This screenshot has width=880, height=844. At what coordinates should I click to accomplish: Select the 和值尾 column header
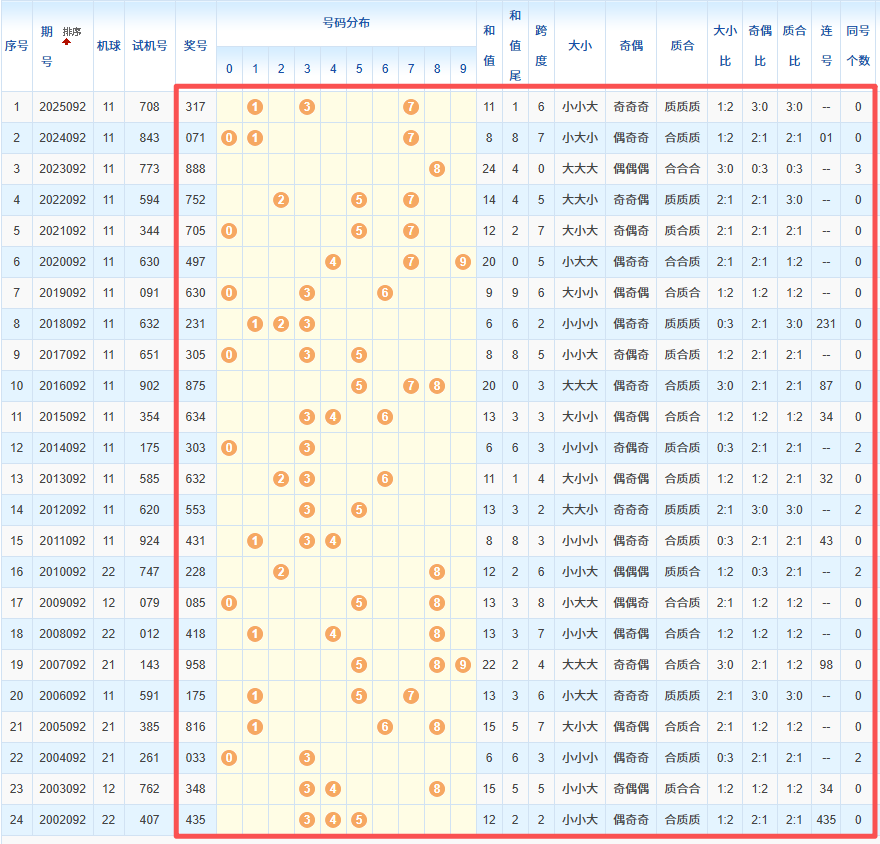(514, 45)
